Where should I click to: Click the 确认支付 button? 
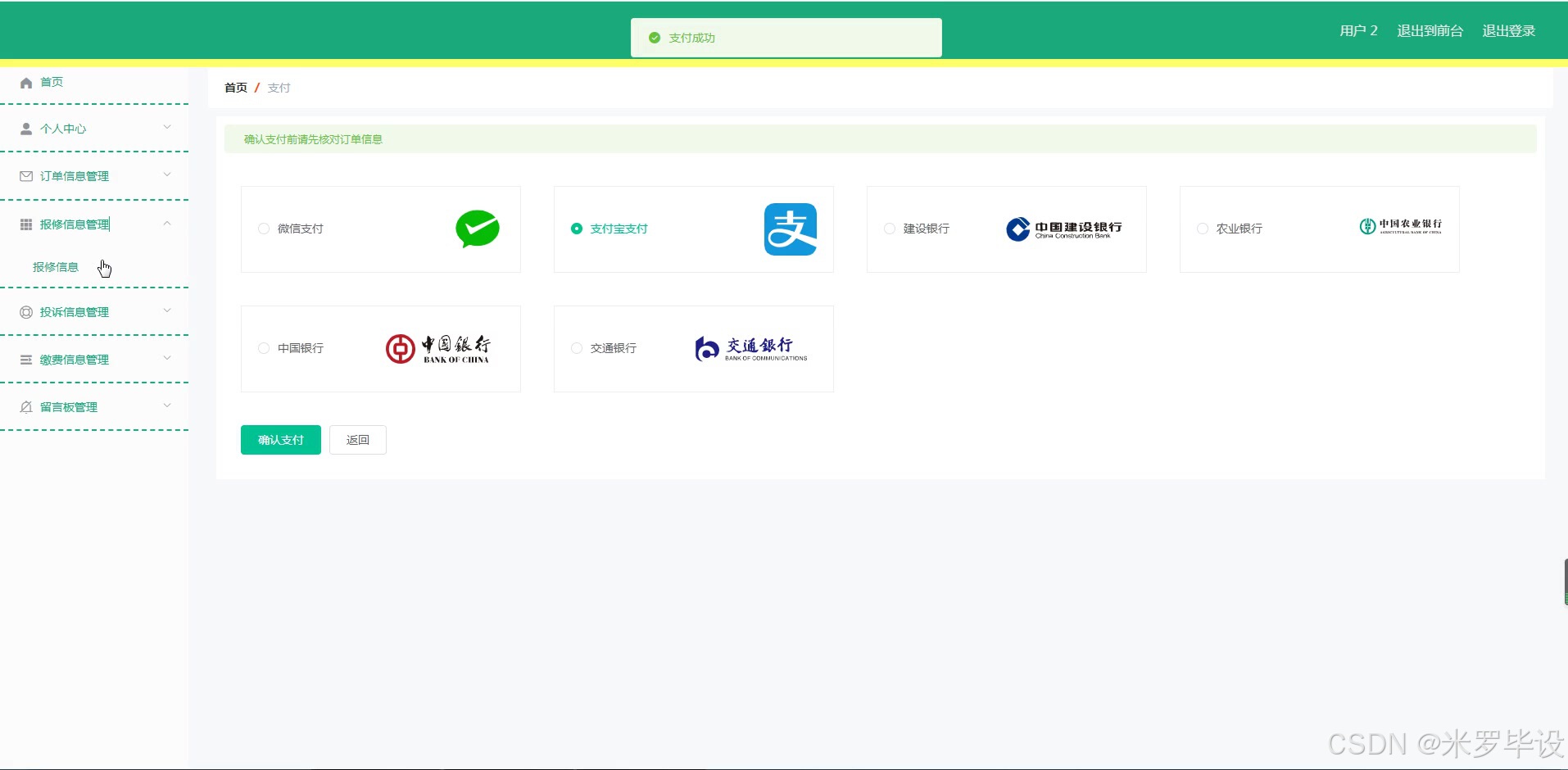[281, 440]
